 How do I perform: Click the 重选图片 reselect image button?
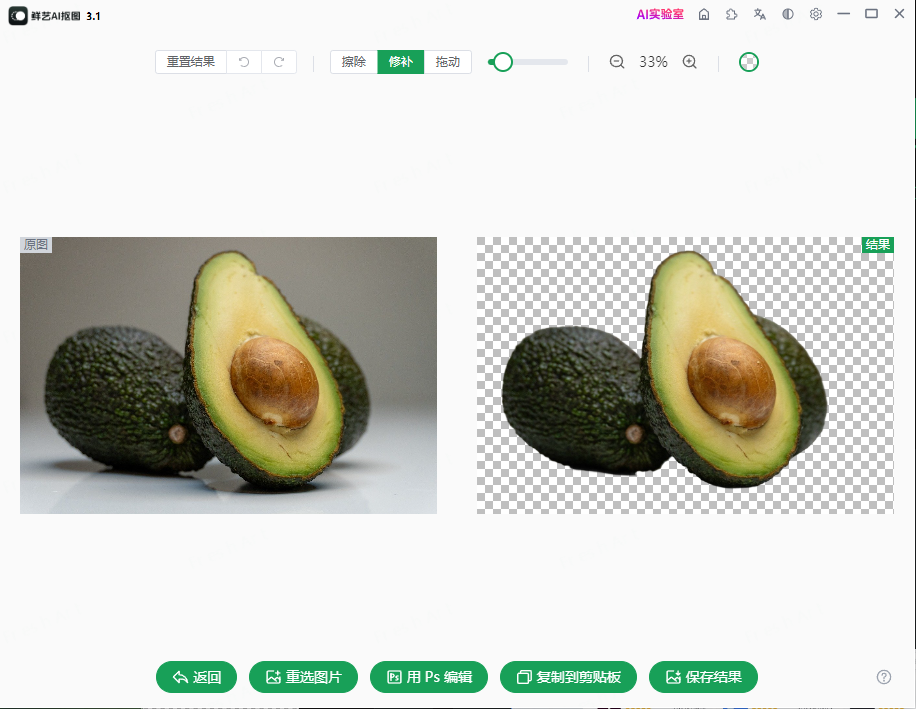(303, 677)
